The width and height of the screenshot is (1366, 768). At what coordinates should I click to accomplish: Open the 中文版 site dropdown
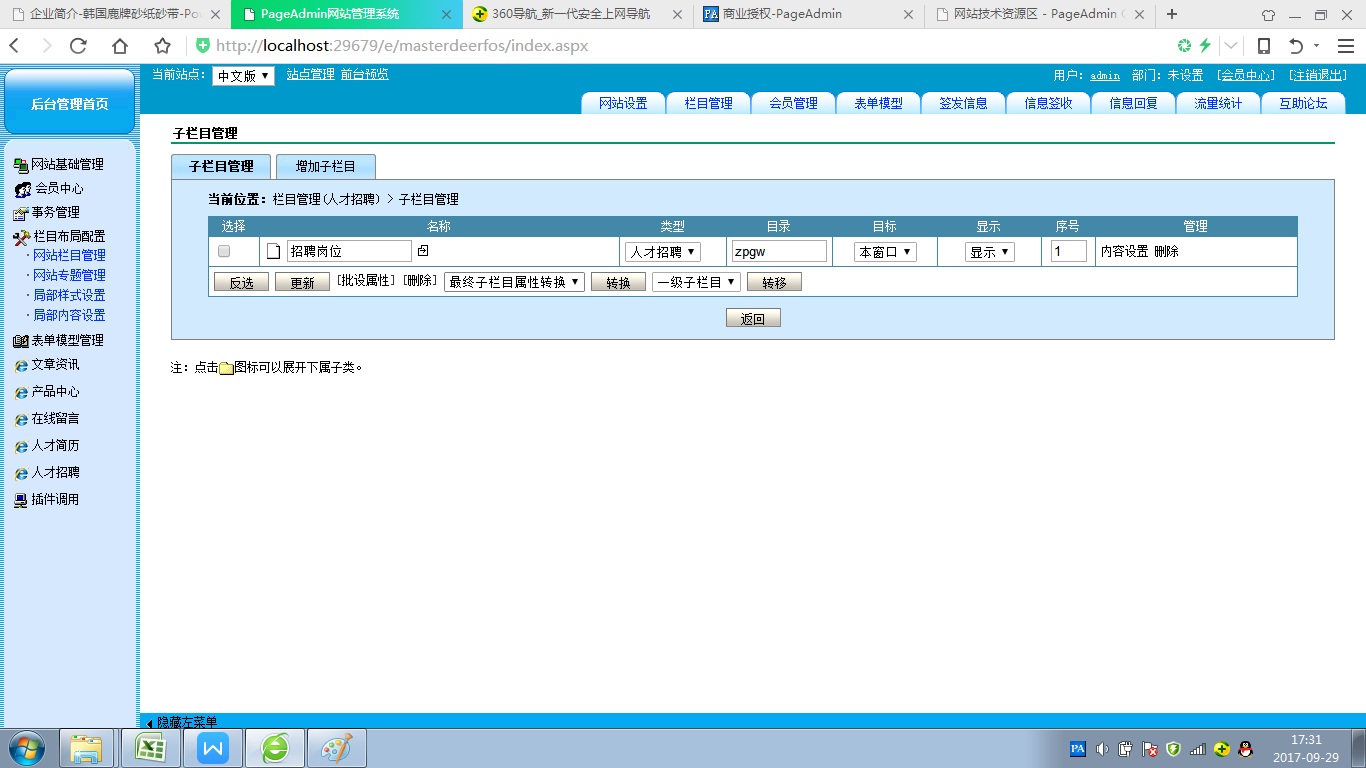[x=243, y=76]
